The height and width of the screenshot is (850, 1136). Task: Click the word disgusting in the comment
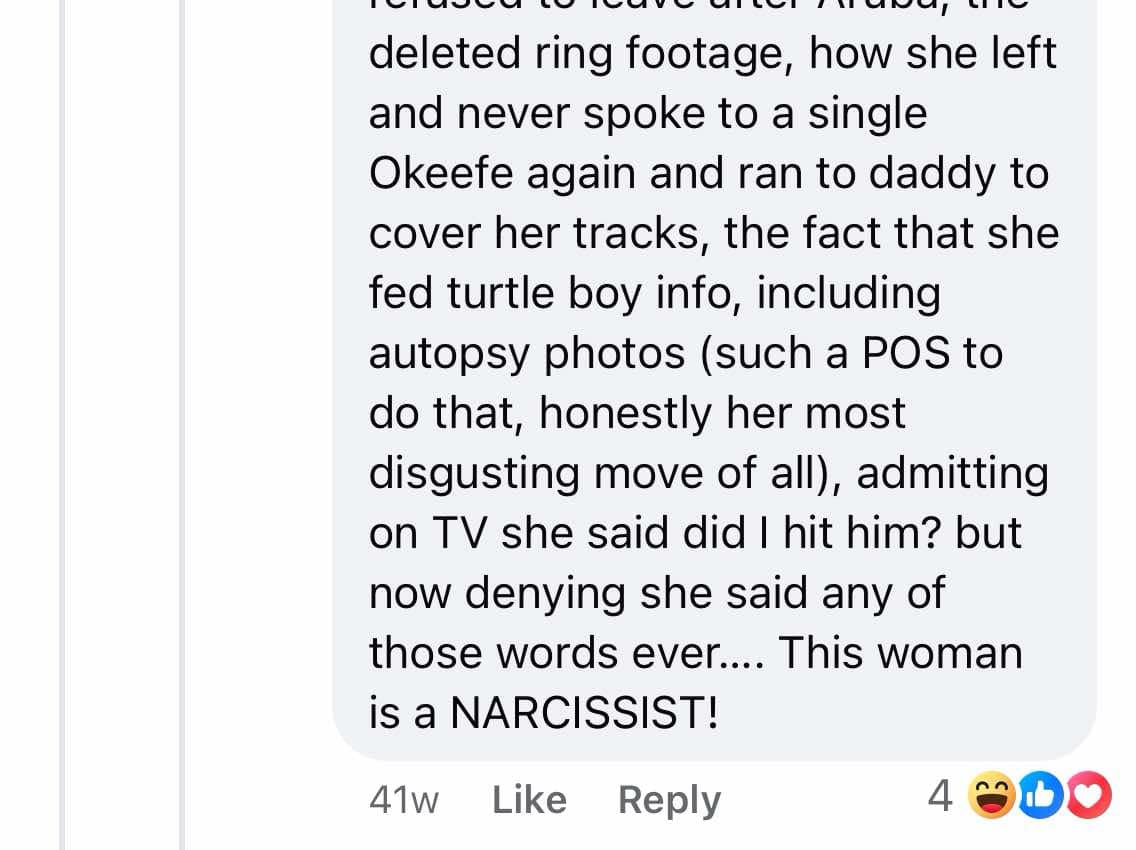tap(474, 474)
